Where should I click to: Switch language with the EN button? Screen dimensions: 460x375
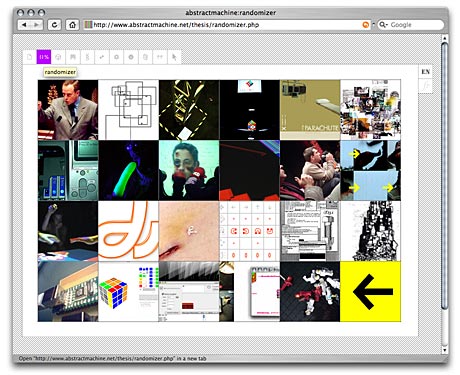coord(425,72)
